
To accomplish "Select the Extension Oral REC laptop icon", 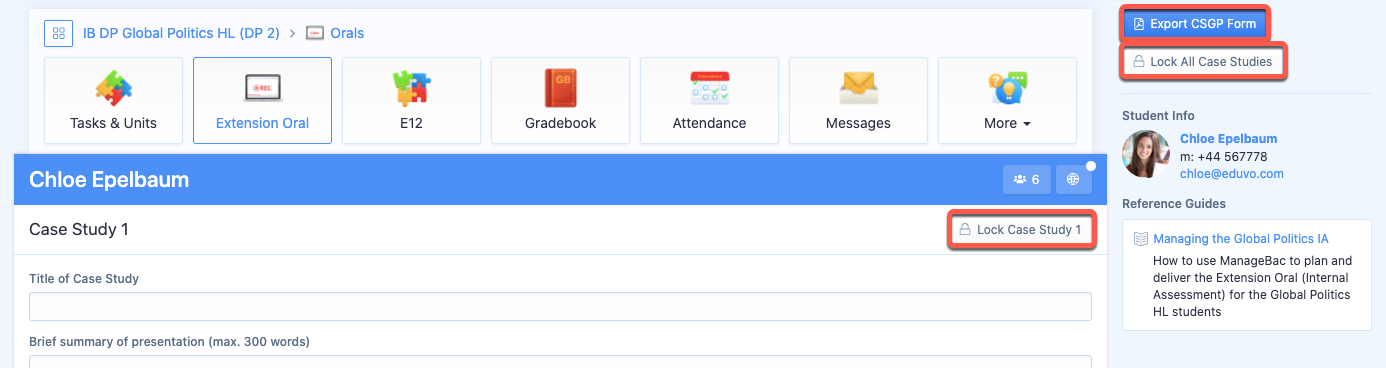I will 262,89.
